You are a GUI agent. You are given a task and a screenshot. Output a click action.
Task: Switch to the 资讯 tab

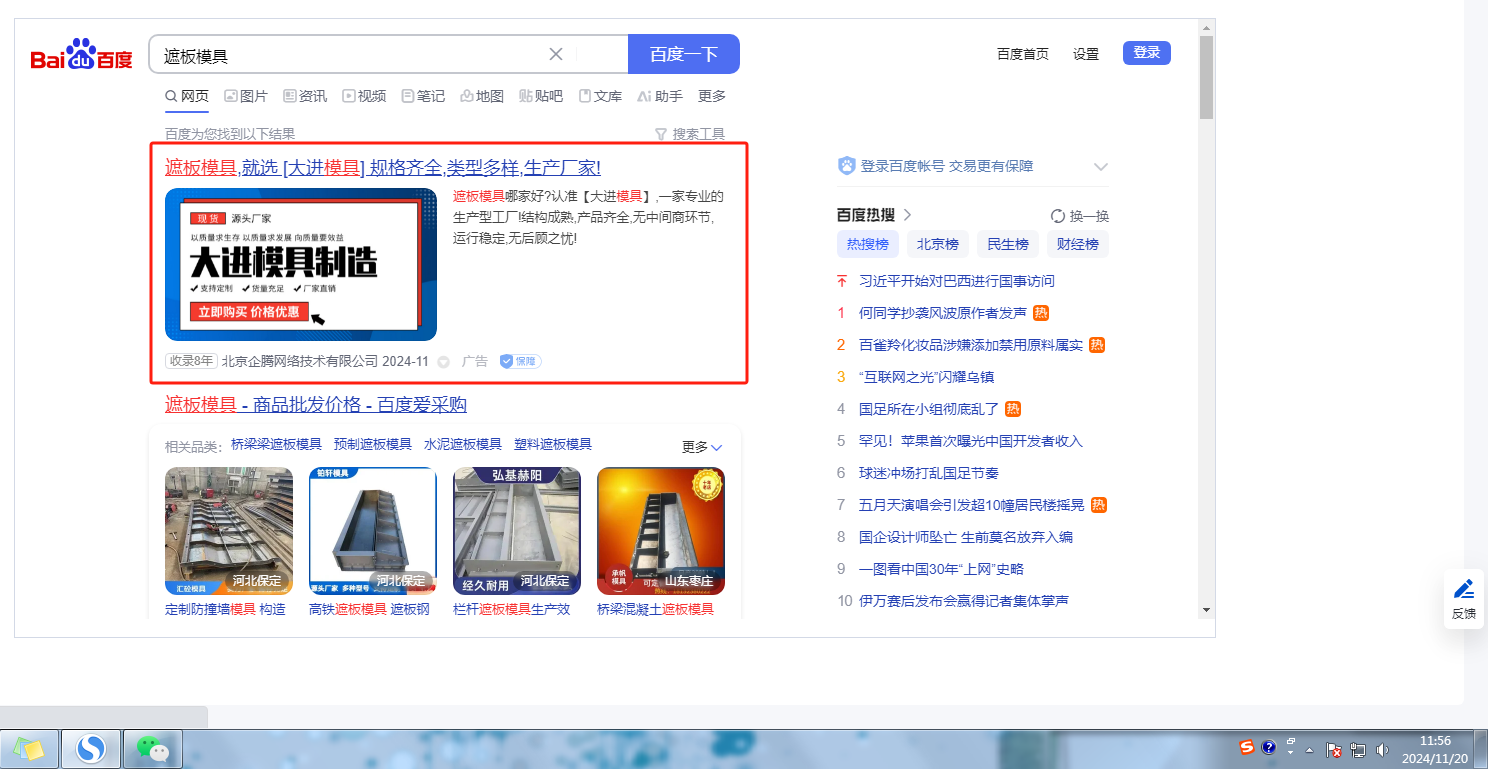pyautogui.click(x=305, y=96)
